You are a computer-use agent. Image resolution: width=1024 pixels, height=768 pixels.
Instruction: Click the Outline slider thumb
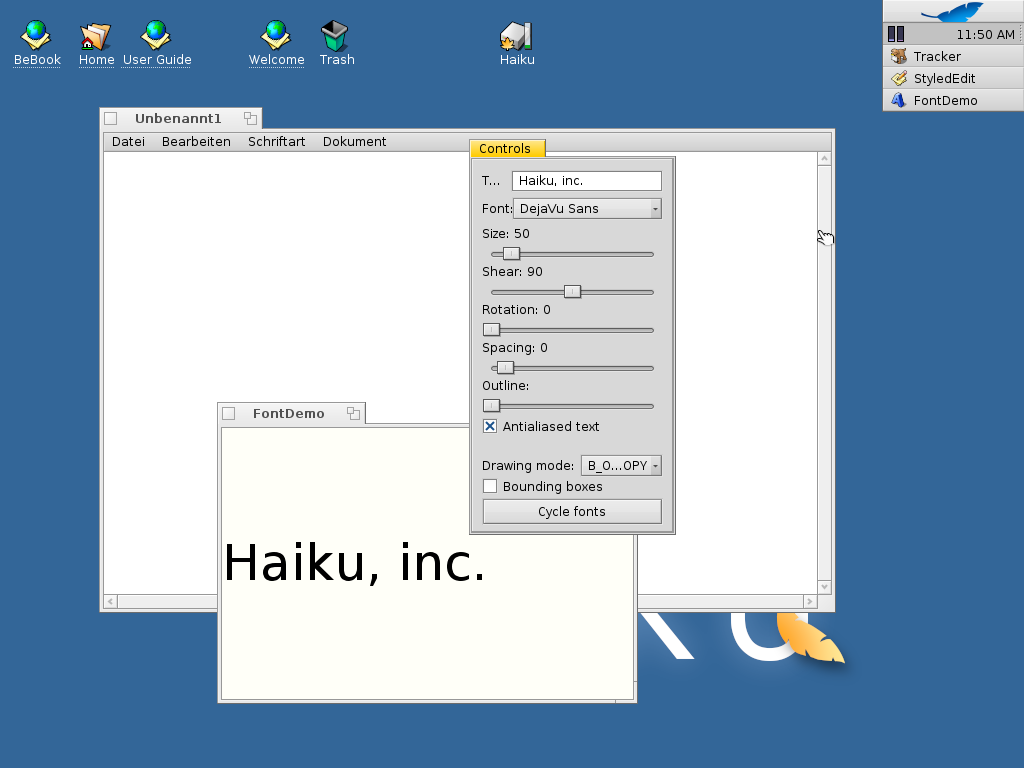[x=491, y=405]
